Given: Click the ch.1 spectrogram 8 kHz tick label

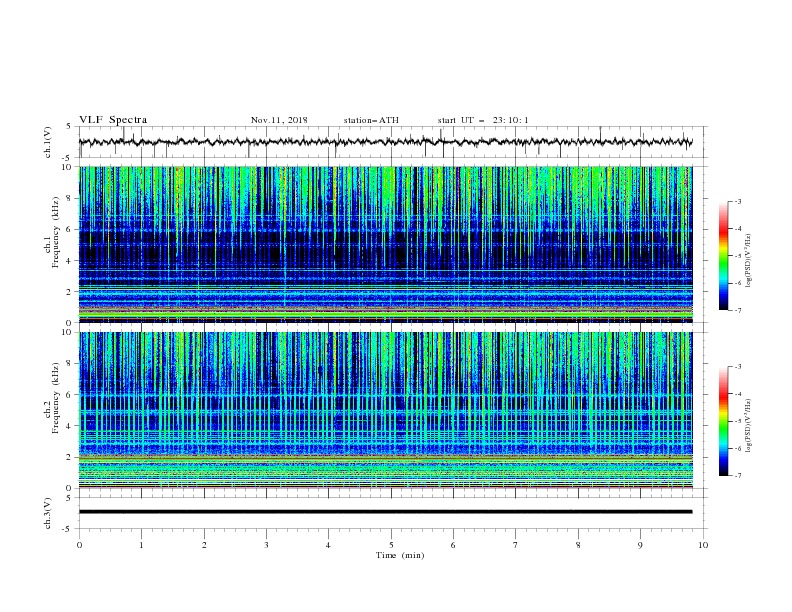Looking at the screenshot, I should (71, 198).
